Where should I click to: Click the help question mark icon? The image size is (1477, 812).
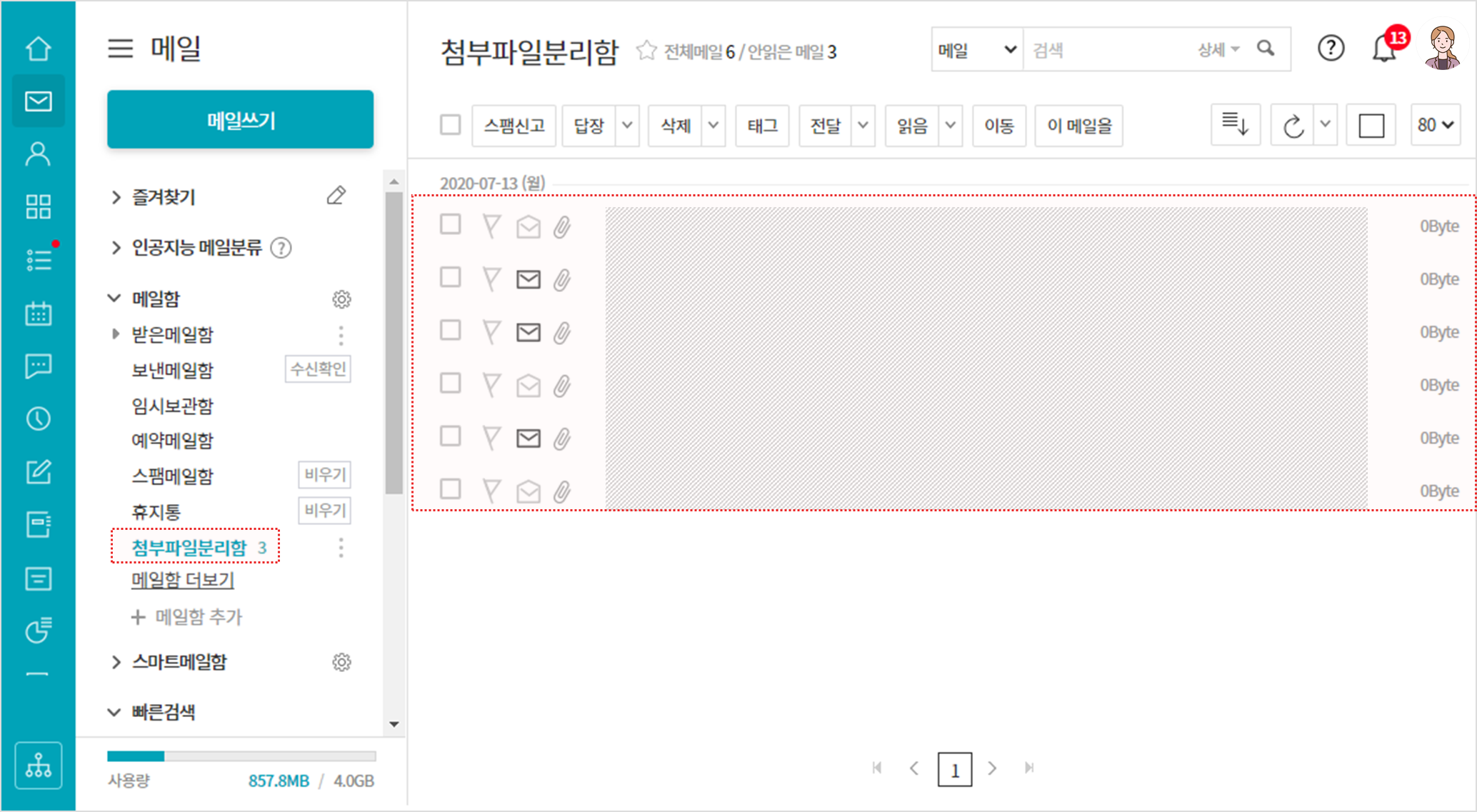pyautogui.click(x=1331, y=49)
